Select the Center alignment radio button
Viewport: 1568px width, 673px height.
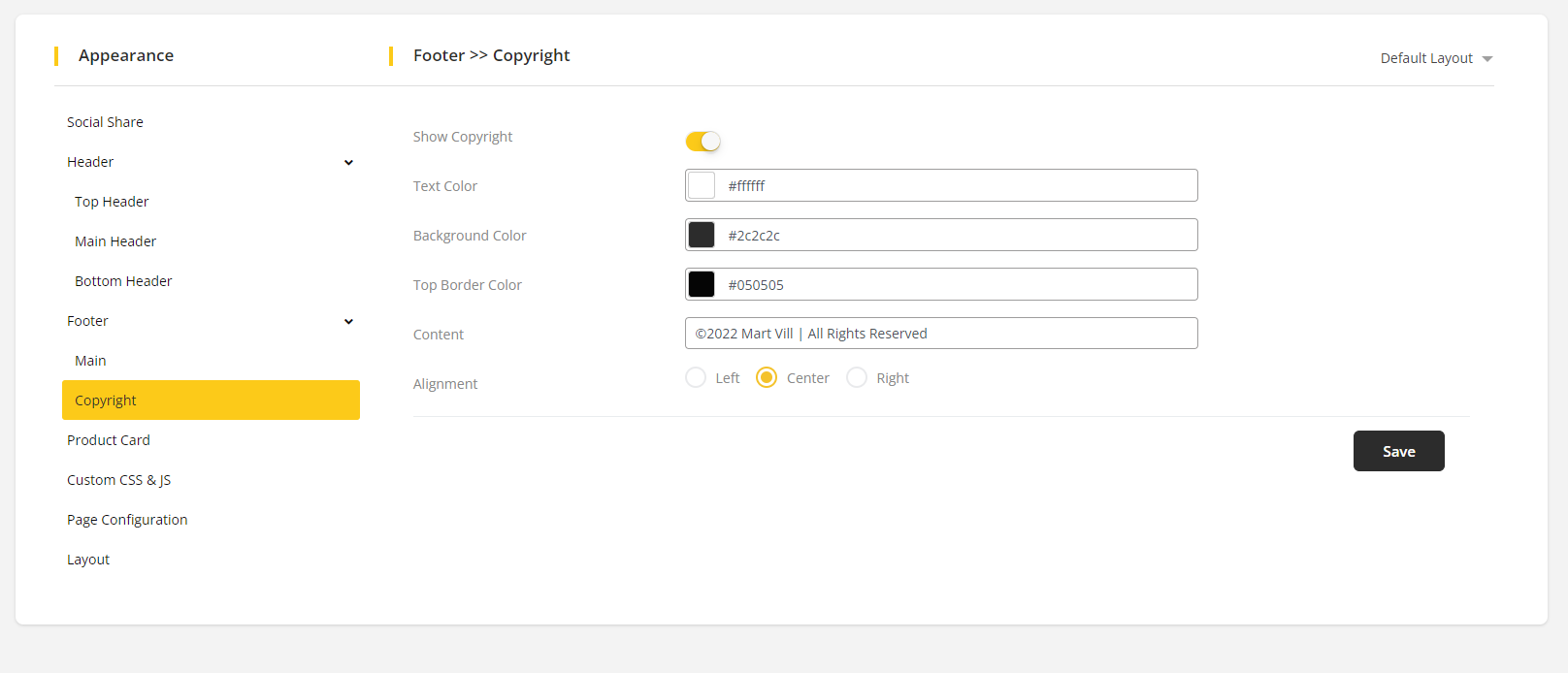coord(767,377)
